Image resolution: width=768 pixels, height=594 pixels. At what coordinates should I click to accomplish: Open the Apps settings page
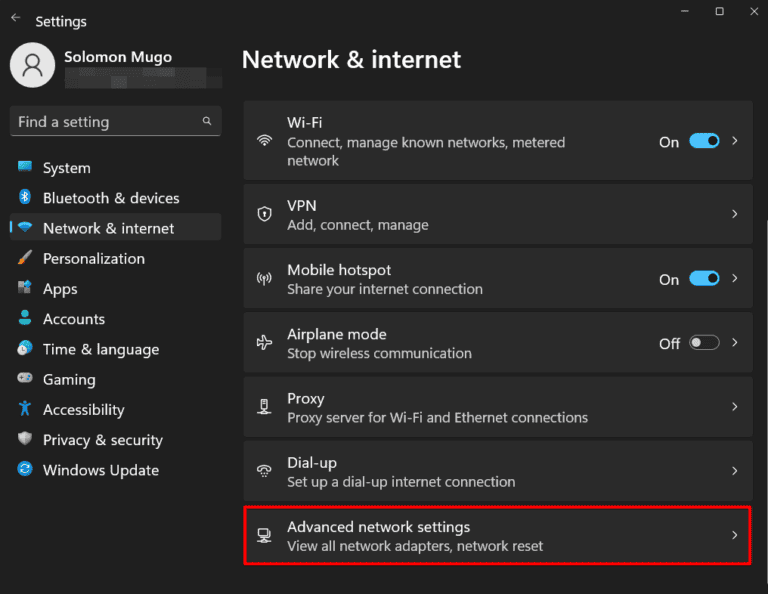60,289
